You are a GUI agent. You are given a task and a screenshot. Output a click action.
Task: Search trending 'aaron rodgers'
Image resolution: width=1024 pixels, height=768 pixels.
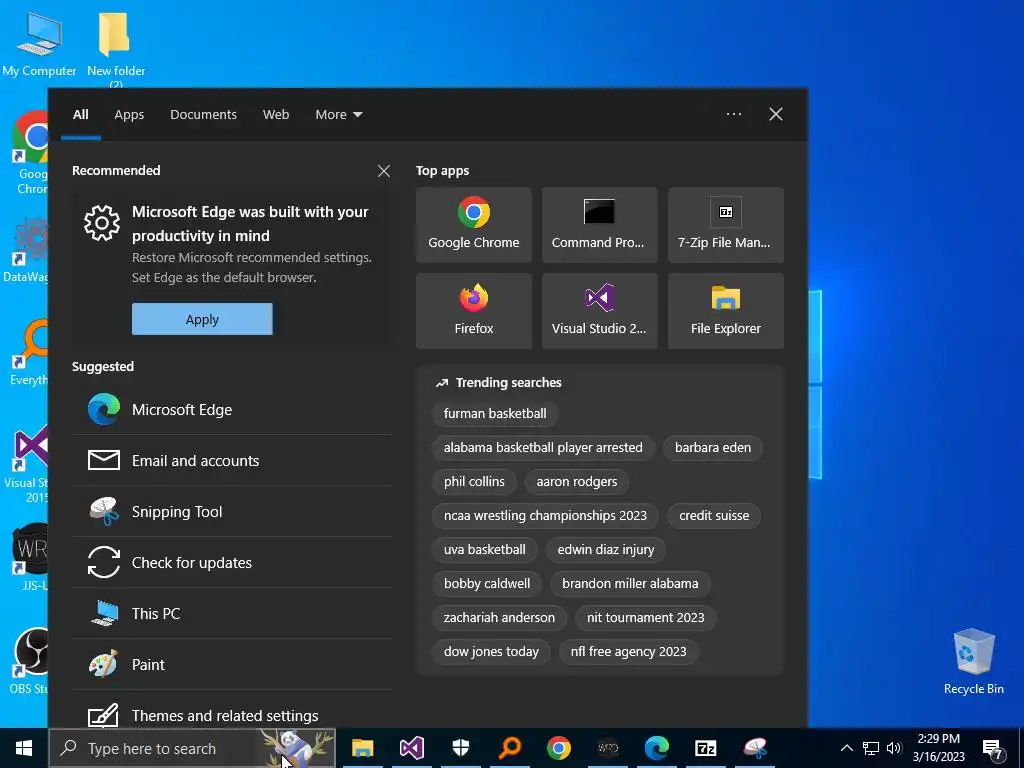tap(577, 481)
